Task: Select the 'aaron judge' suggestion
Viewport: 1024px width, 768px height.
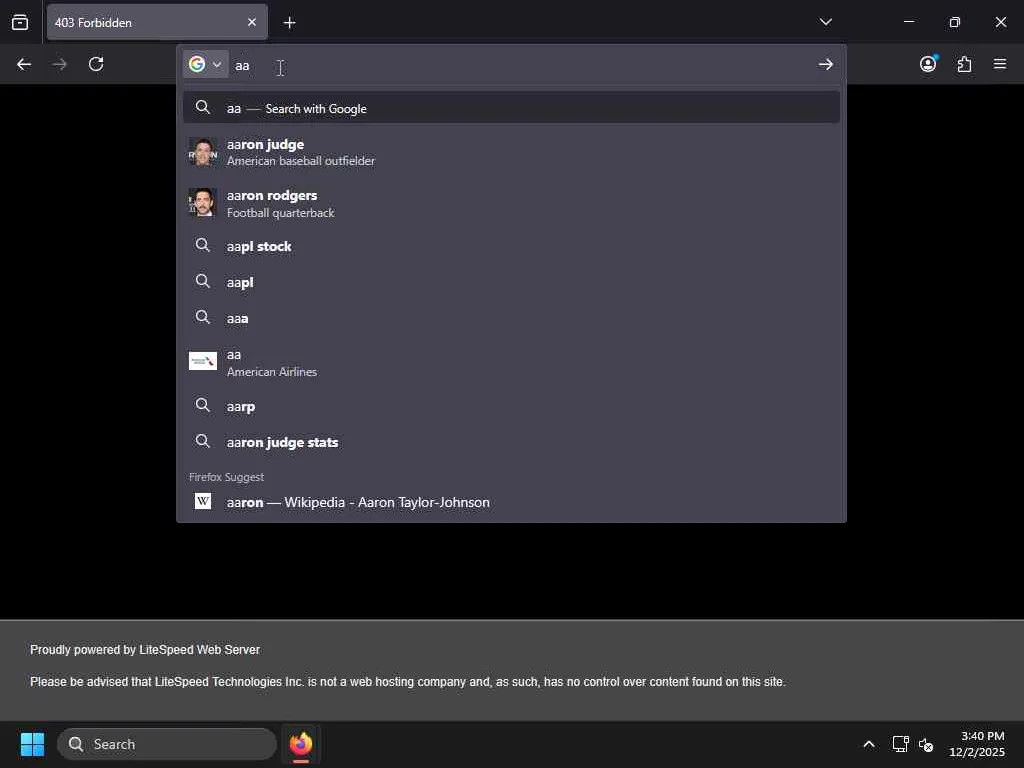Action: coord(511,152)
